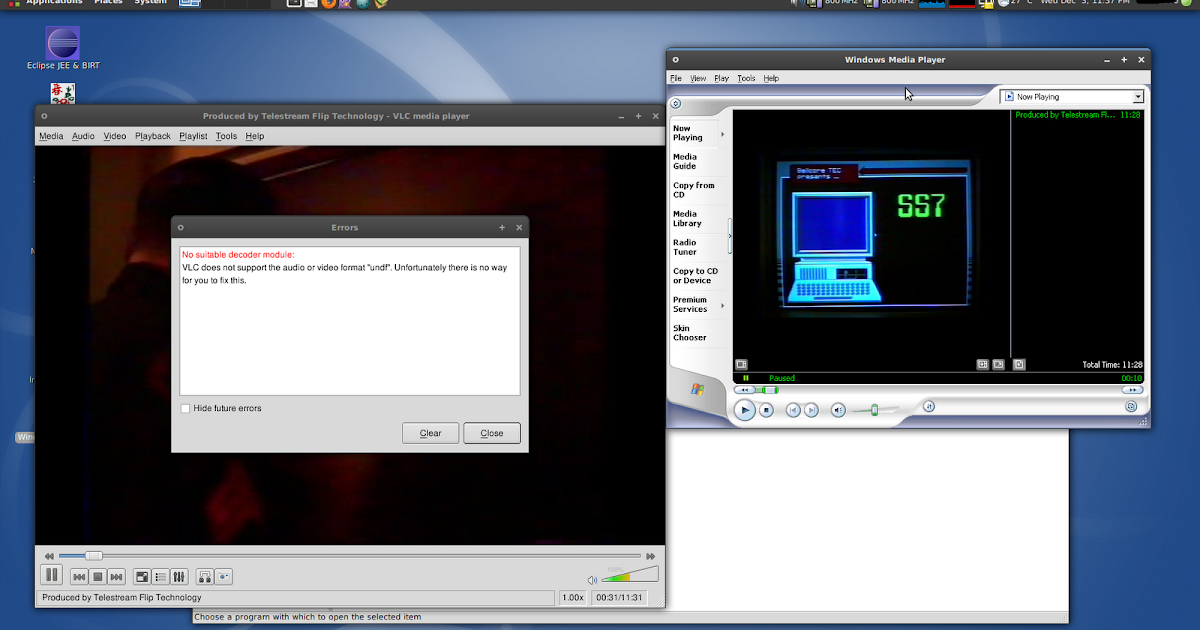Open the VLC Audio menu
1200x630 pixels.
pyautogui.click(x=83, y=136)
